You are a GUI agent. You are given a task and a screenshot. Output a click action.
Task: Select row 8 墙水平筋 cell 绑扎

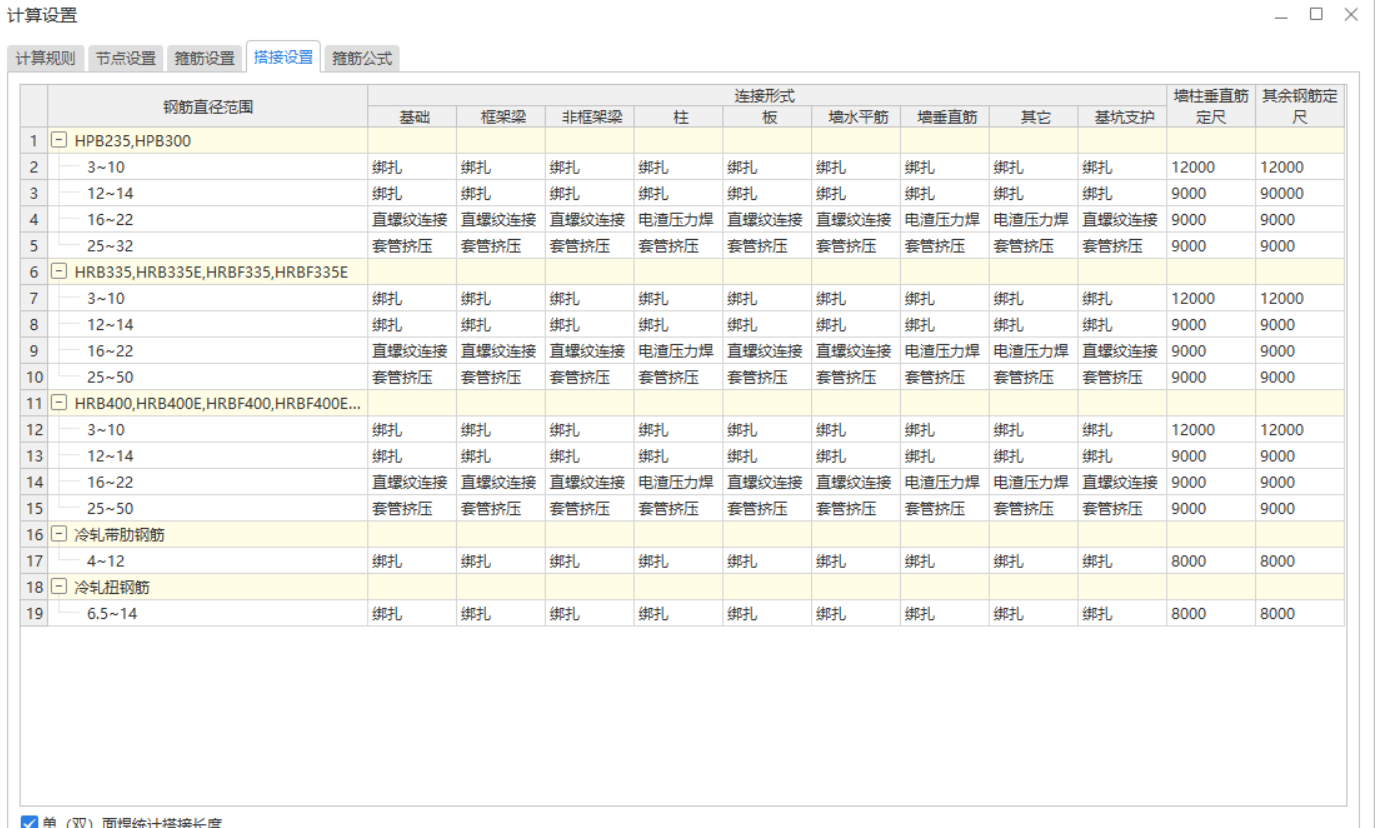(x=856, y=324)
